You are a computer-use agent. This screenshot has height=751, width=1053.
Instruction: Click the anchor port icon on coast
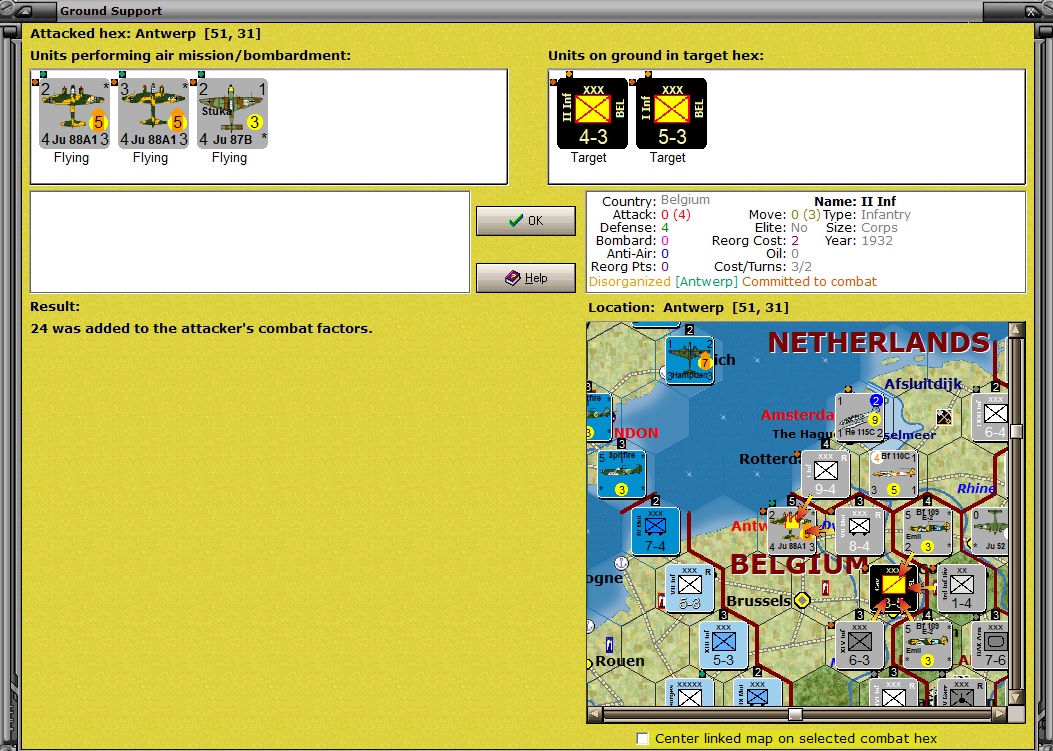pos(621,563)
